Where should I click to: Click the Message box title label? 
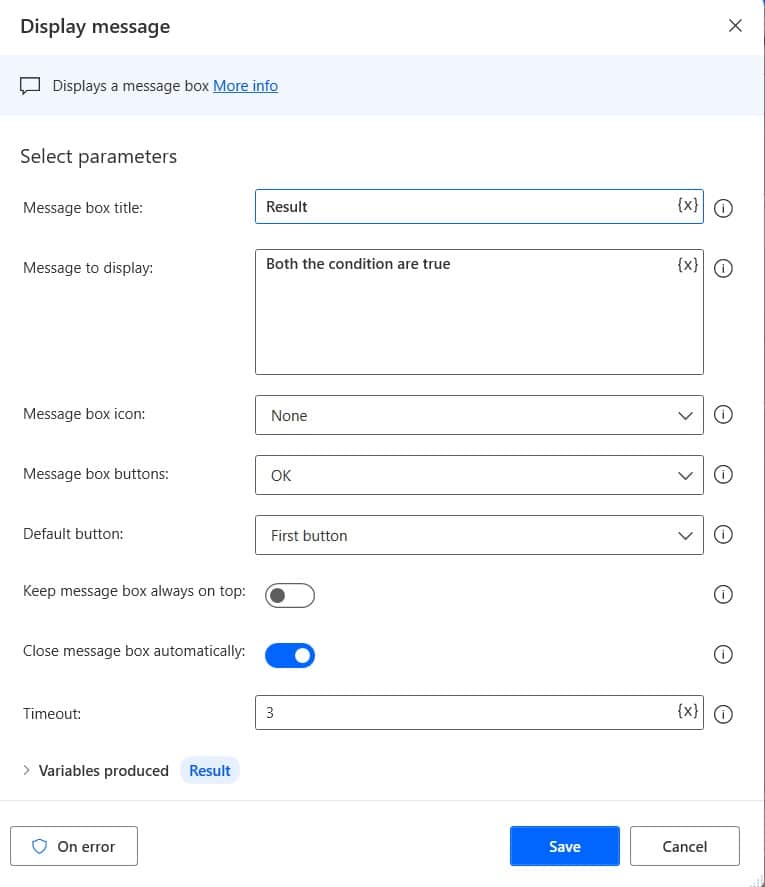[83, 208]
